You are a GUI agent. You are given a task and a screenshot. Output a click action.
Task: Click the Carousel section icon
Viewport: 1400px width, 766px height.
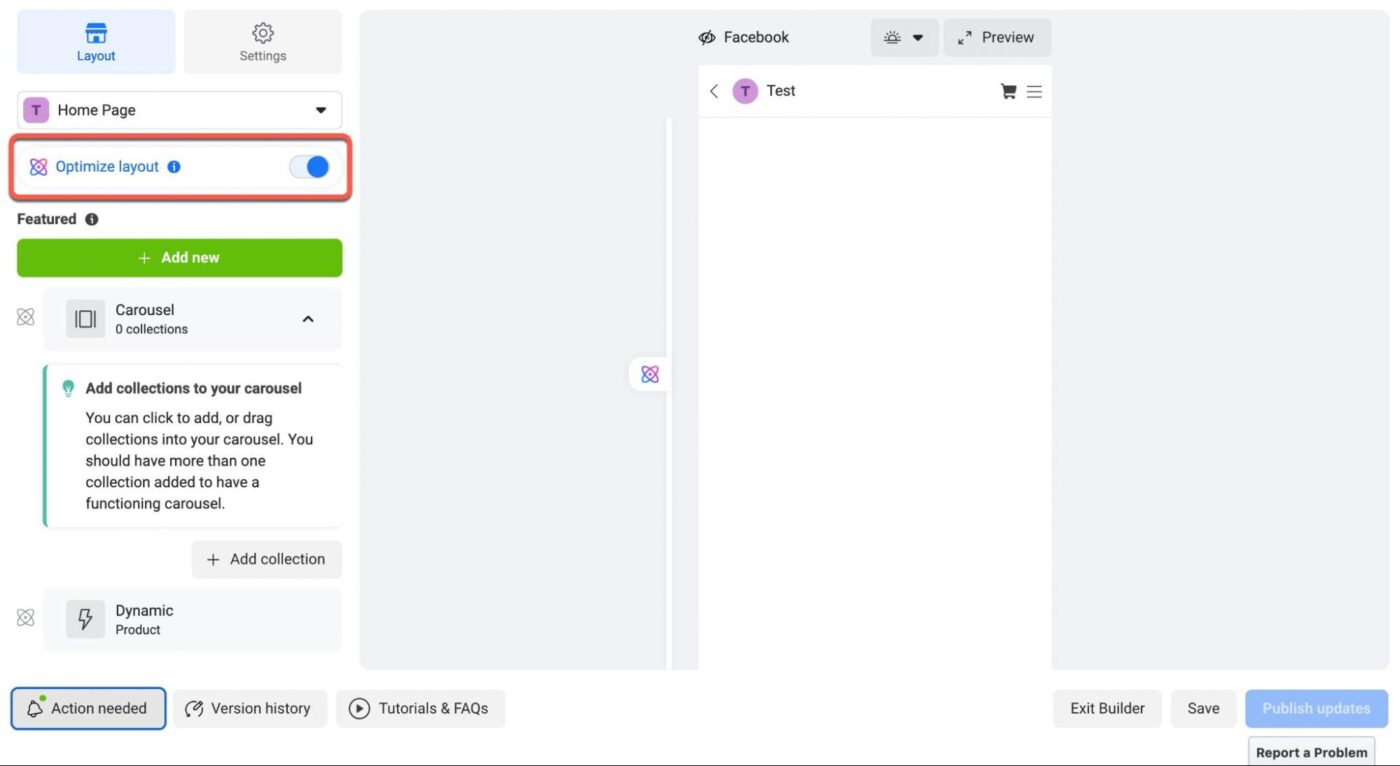point(84,318)
